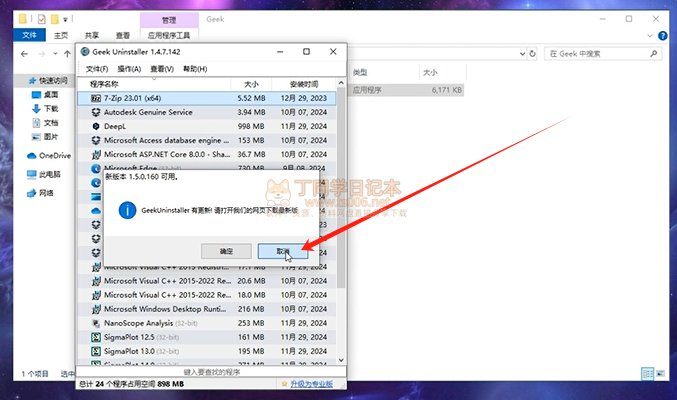Open OneDrive in Explorer sidebar

click(x=49, y=156)
